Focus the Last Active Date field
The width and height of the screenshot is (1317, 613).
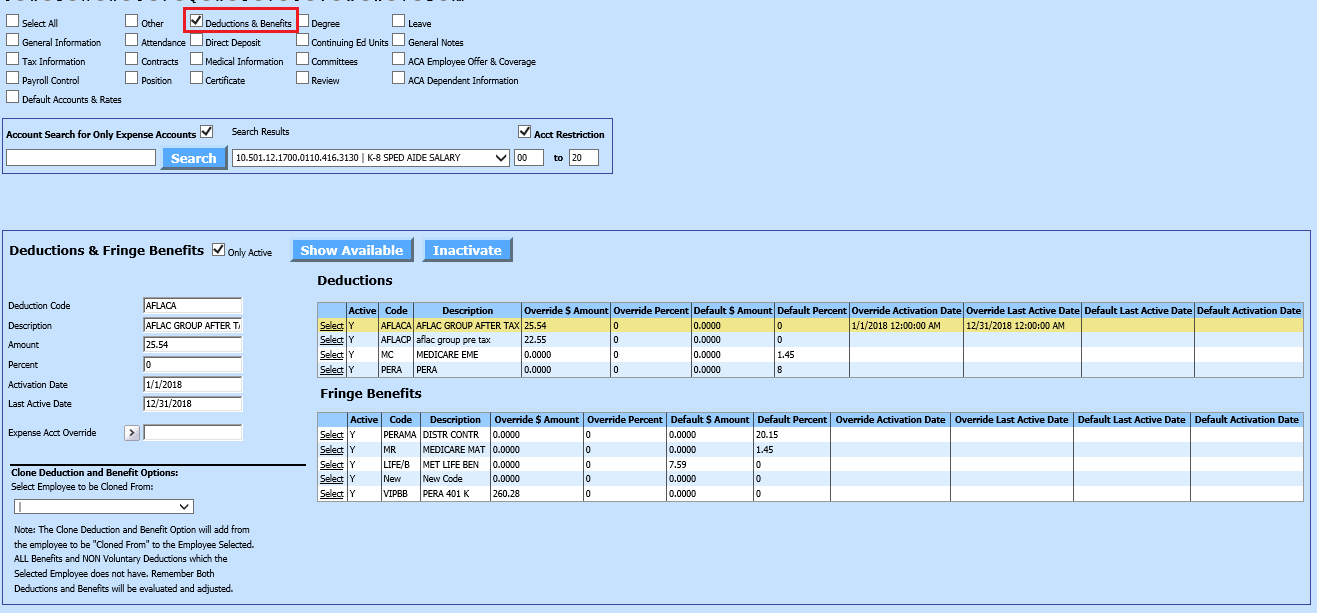192,404
